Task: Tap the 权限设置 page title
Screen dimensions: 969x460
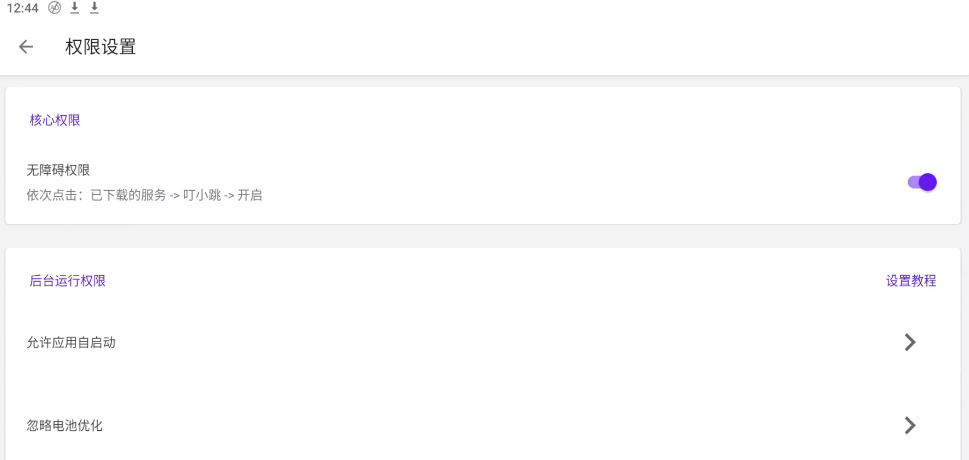Action: 101,47
